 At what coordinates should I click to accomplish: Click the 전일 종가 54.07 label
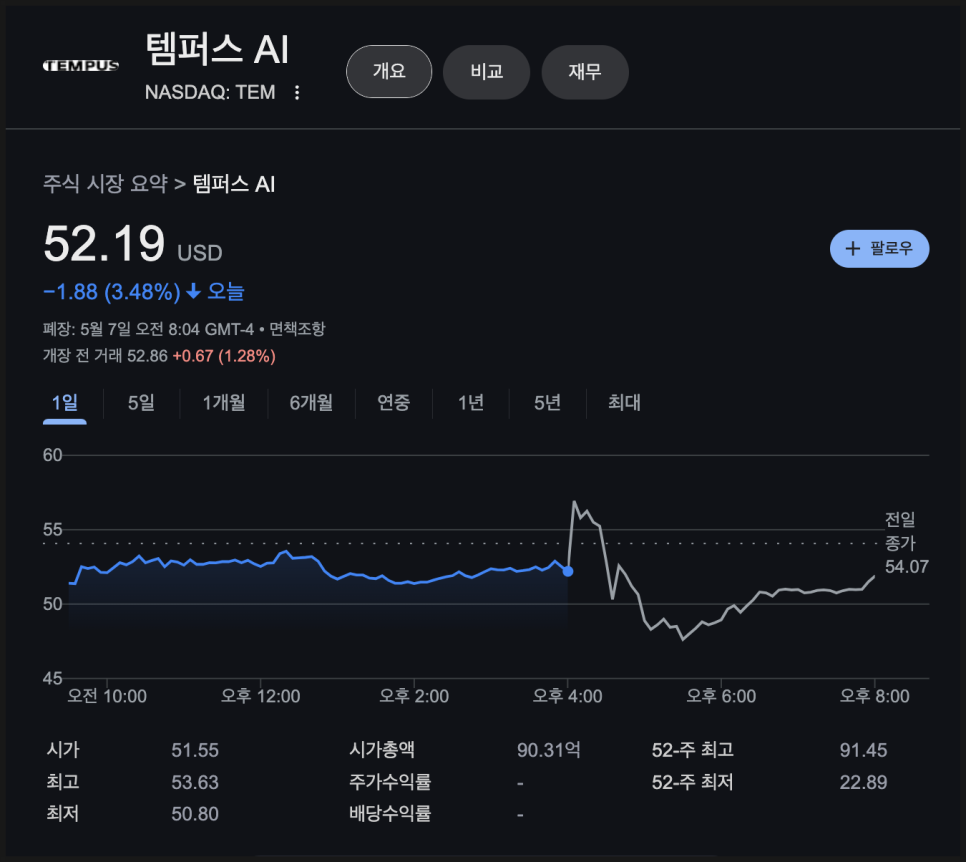(x=906, y=543)
